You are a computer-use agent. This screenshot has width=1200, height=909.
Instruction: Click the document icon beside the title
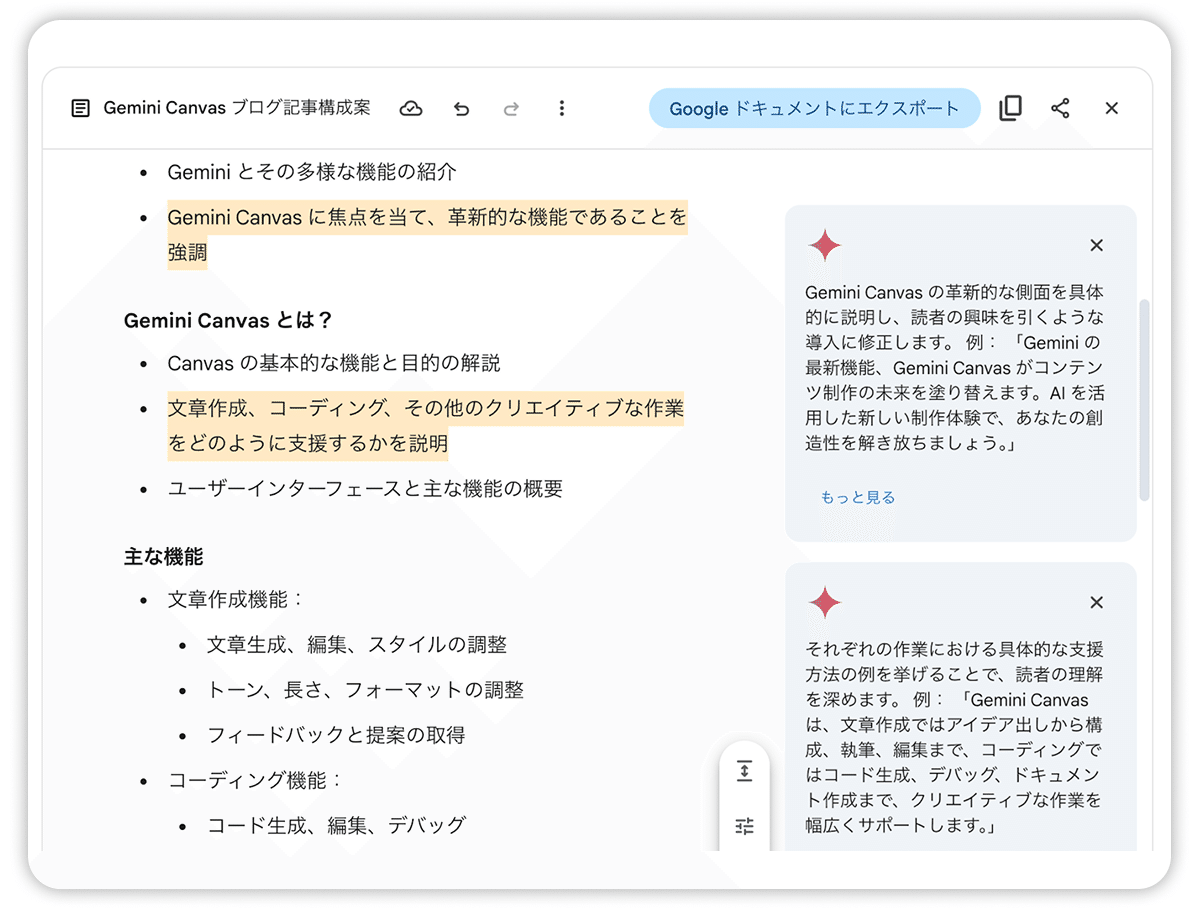pos(81,108)
